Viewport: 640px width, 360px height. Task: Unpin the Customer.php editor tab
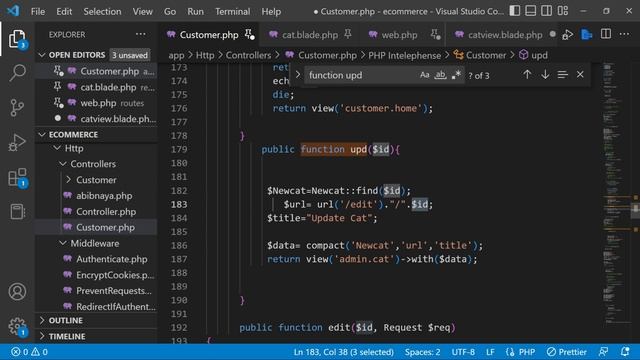(249, 35)
